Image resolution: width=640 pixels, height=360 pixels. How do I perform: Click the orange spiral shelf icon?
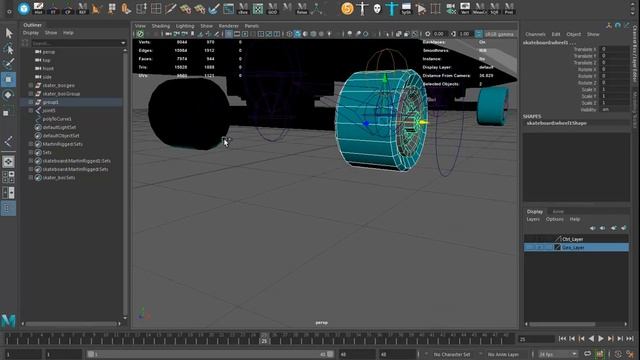tap(347, 8)
